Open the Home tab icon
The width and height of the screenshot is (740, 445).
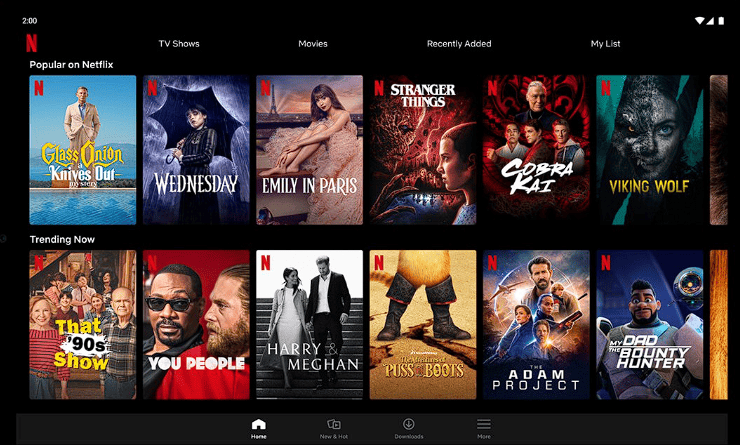point(259,424)
